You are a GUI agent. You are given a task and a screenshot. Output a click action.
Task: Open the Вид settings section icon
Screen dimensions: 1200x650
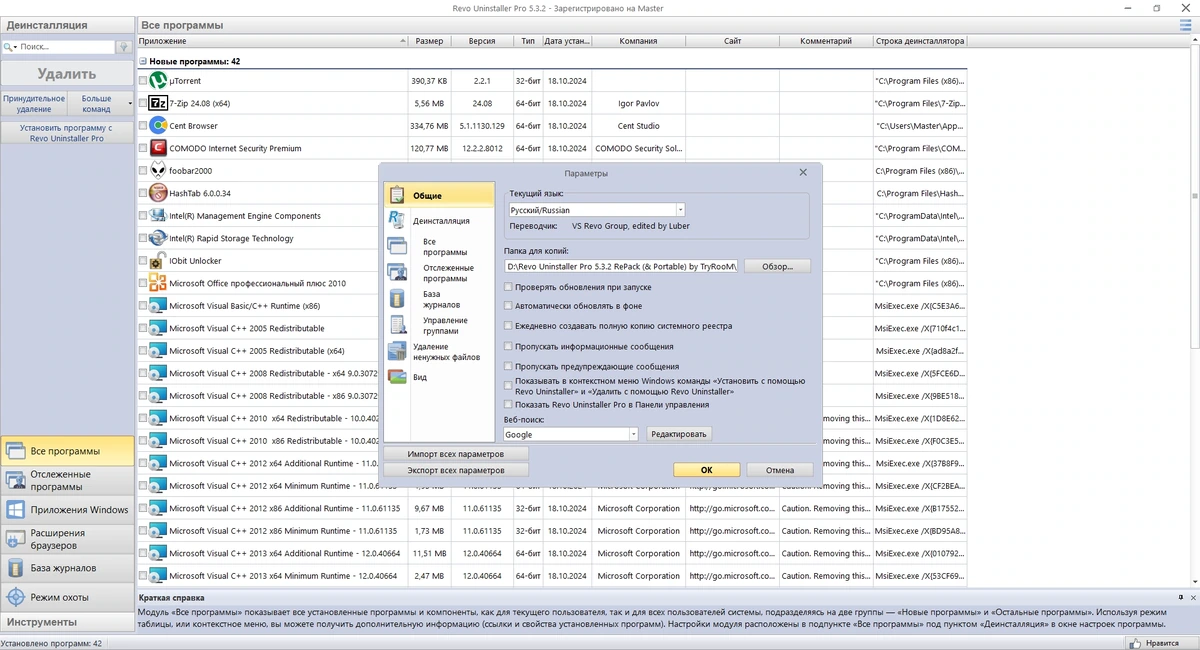397,377
